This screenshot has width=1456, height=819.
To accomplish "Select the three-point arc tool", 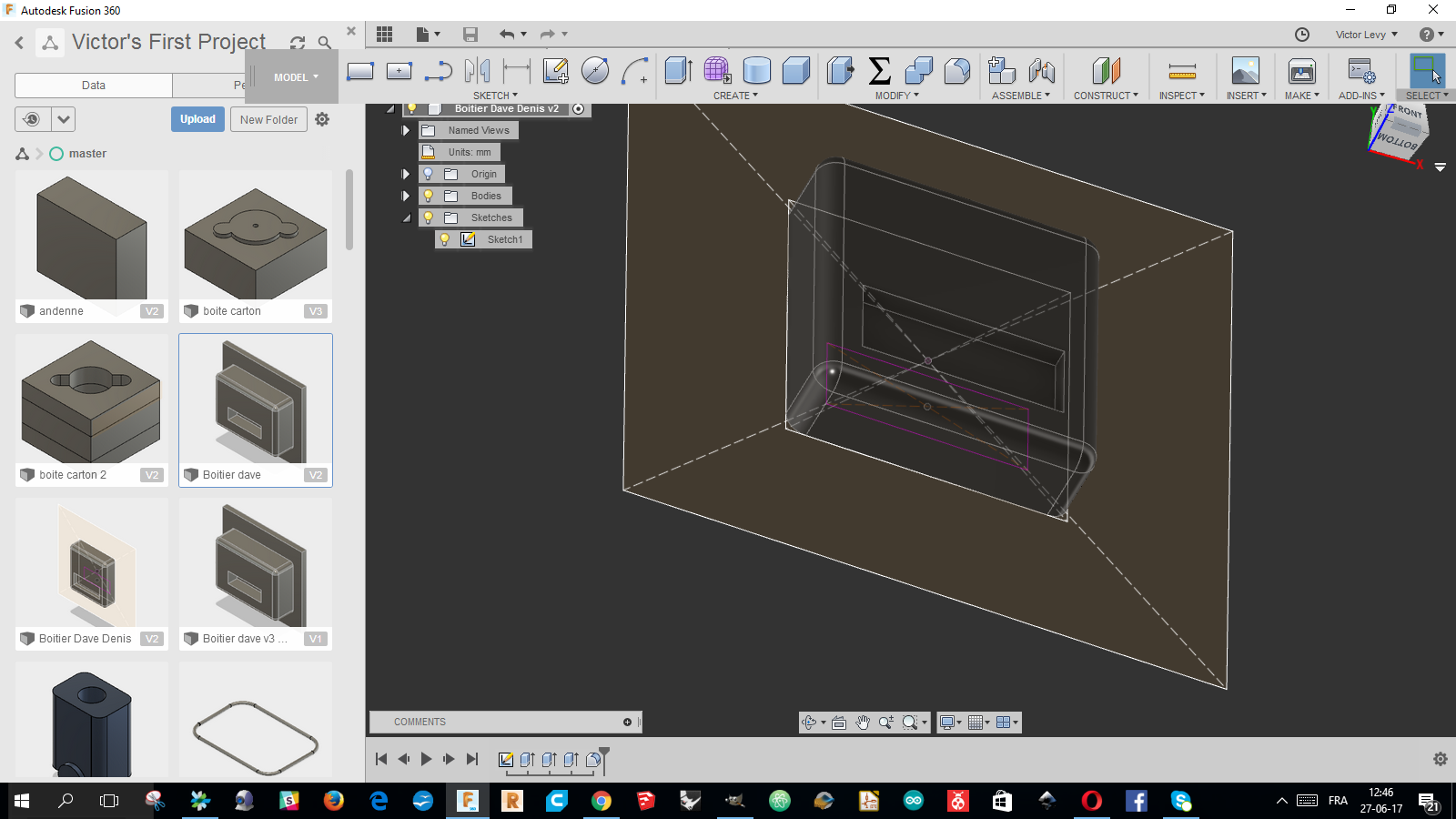I will [x=635, y=71].
